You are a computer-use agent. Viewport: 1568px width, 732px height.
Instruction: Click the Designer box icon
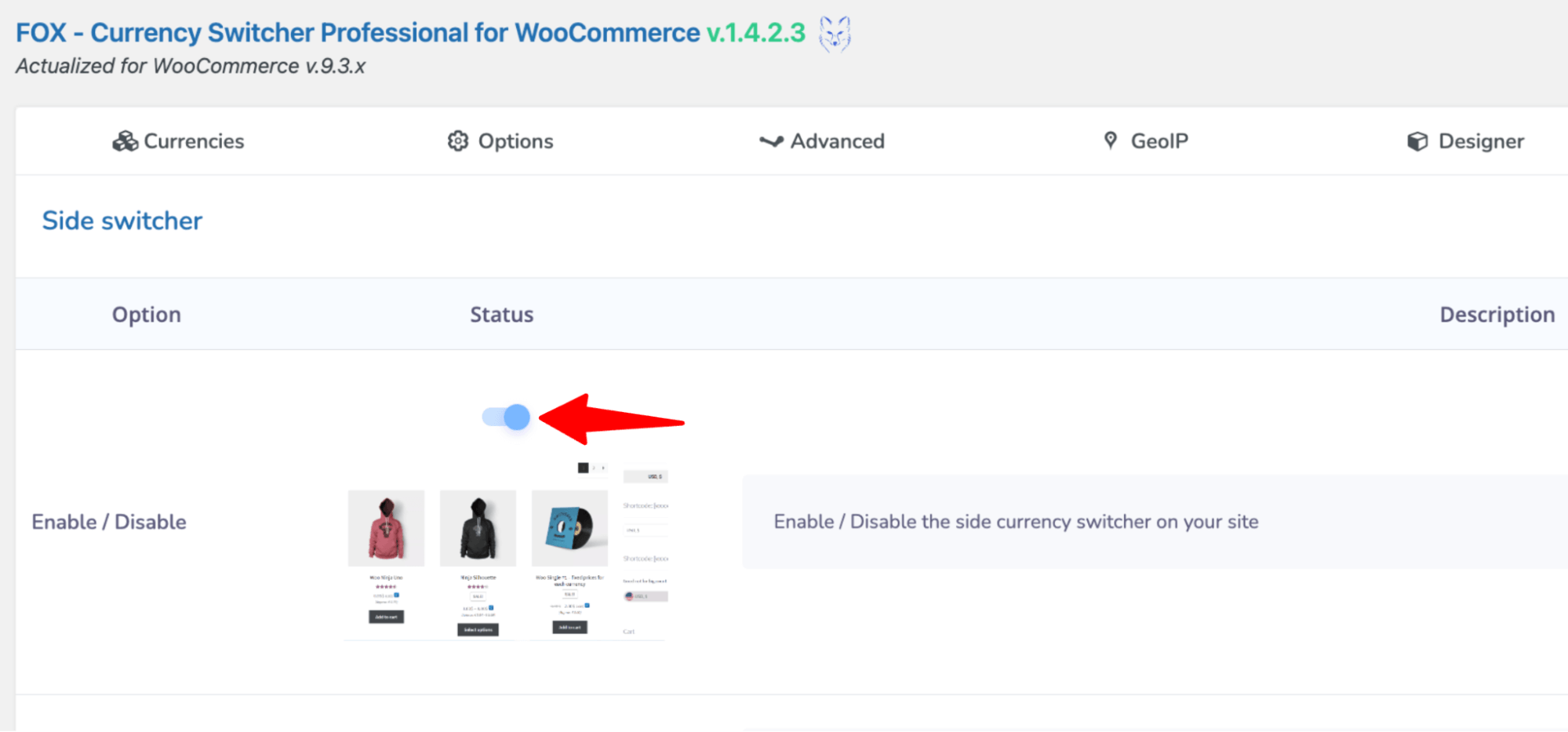click(1417, 141)
